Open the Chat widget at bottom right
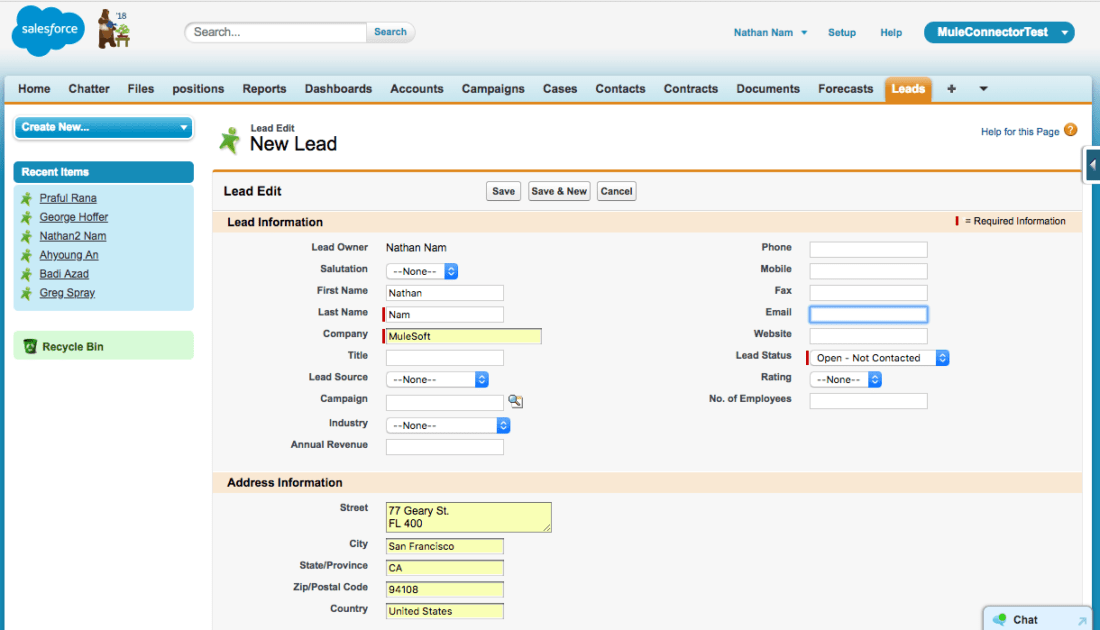1100x630 pixels. tap(1025, 619)
